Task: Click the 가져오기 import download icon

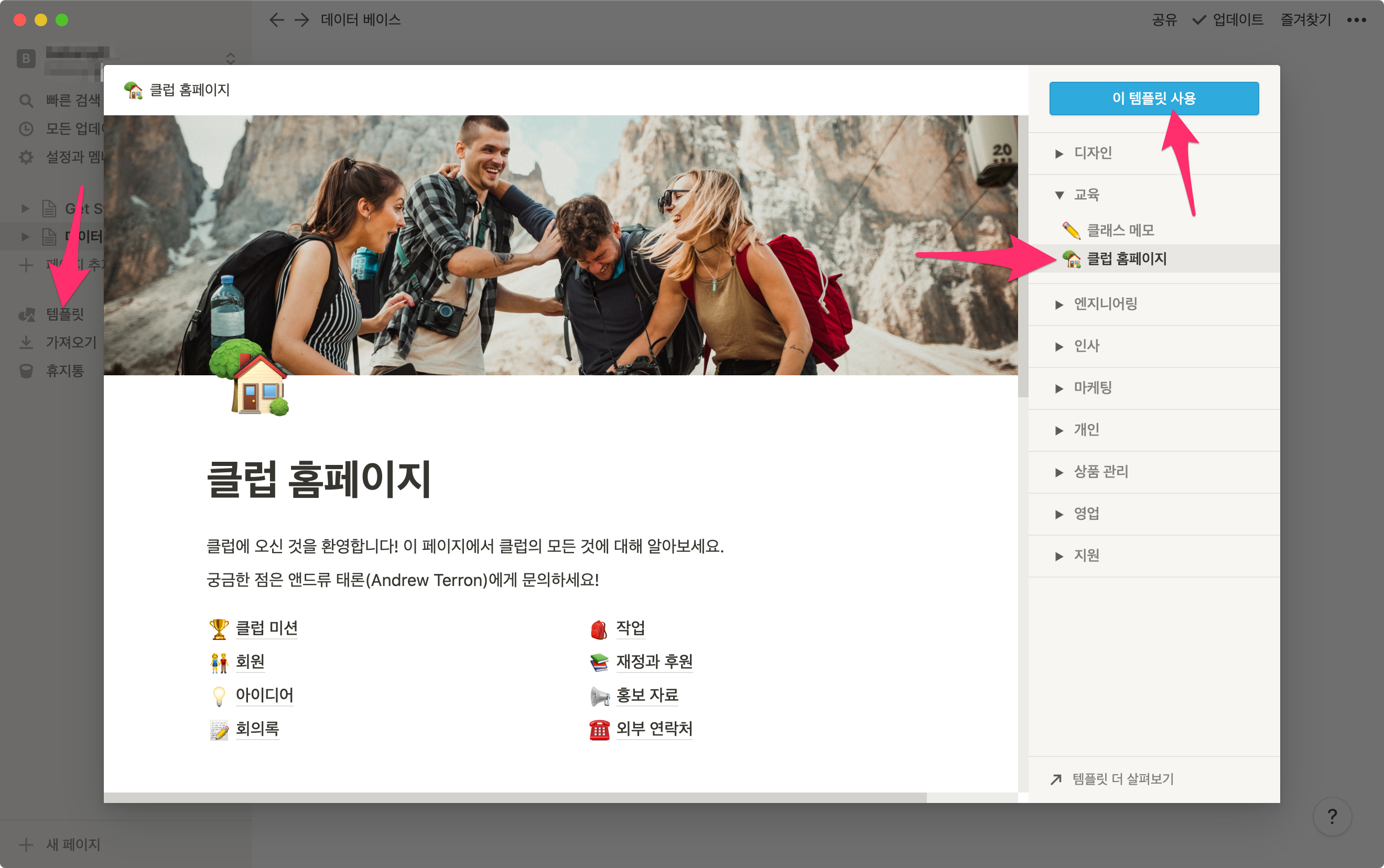Action: [x=26, y=343]
